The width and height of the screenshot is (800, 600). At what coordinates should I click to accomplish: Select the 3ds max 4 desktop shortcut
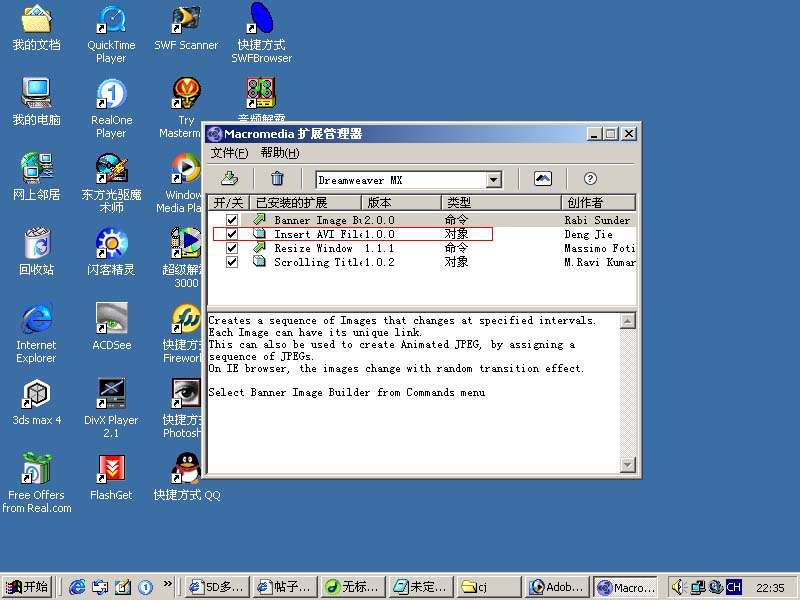coord(36,402)
